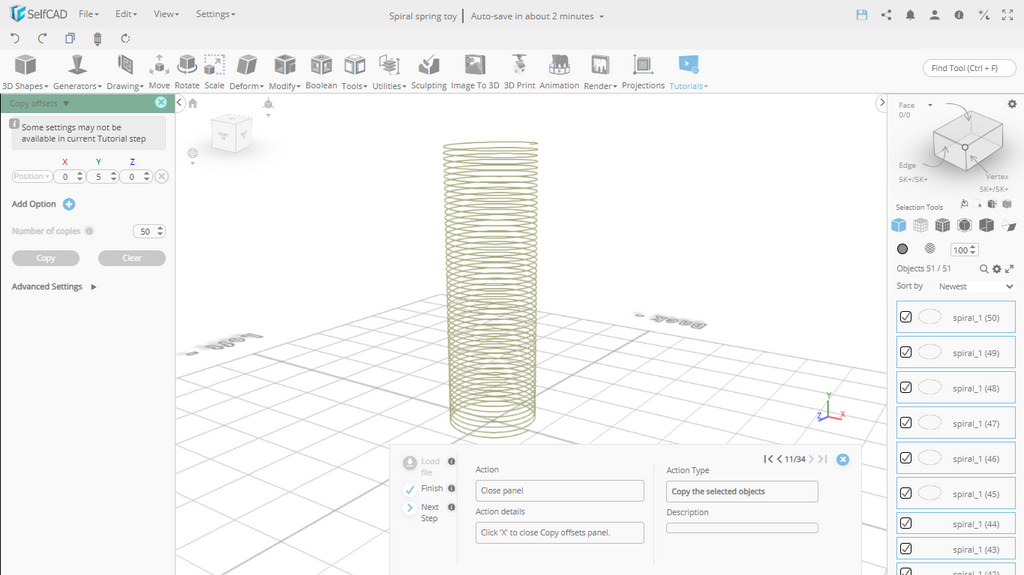Open the Auto-save options dropdown
Screen dimensions: 1024x575
pyautogui.click(x=601, y=16)
